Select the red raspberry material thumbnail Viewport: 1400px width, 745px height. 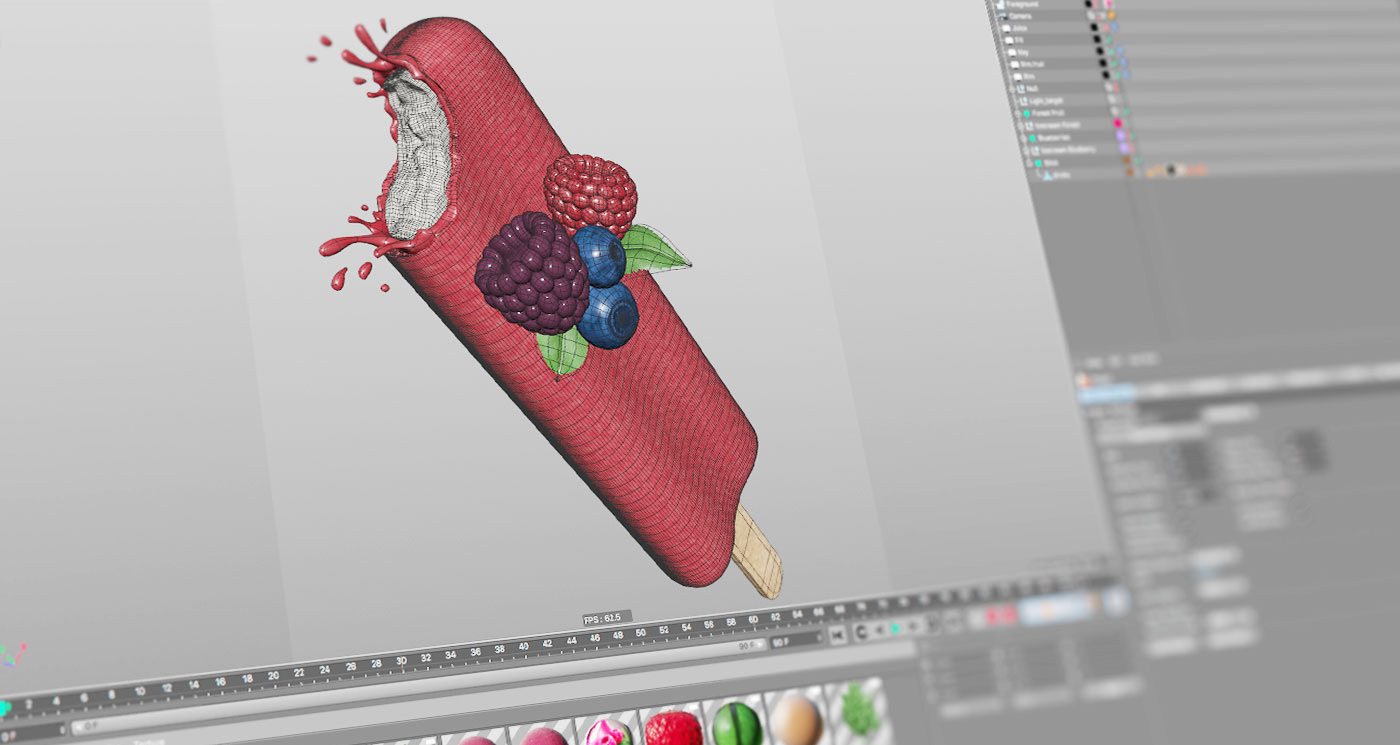[673, 728]
